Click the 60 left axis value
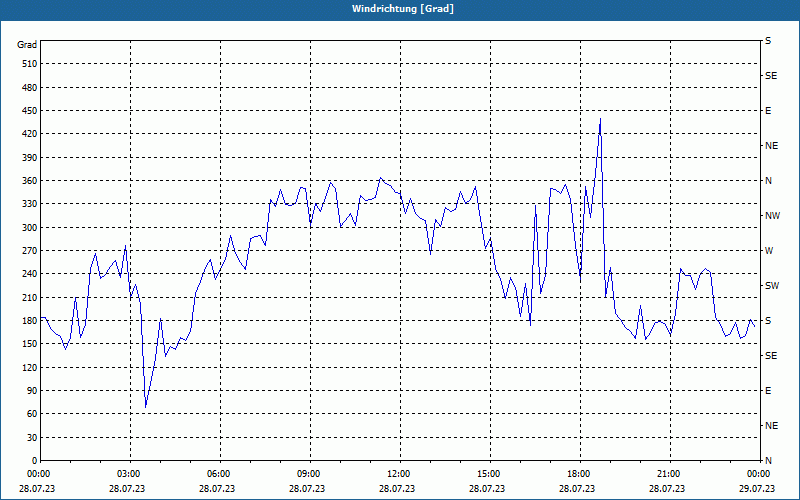This screenshot has width=800, height=500. point(32,414)
